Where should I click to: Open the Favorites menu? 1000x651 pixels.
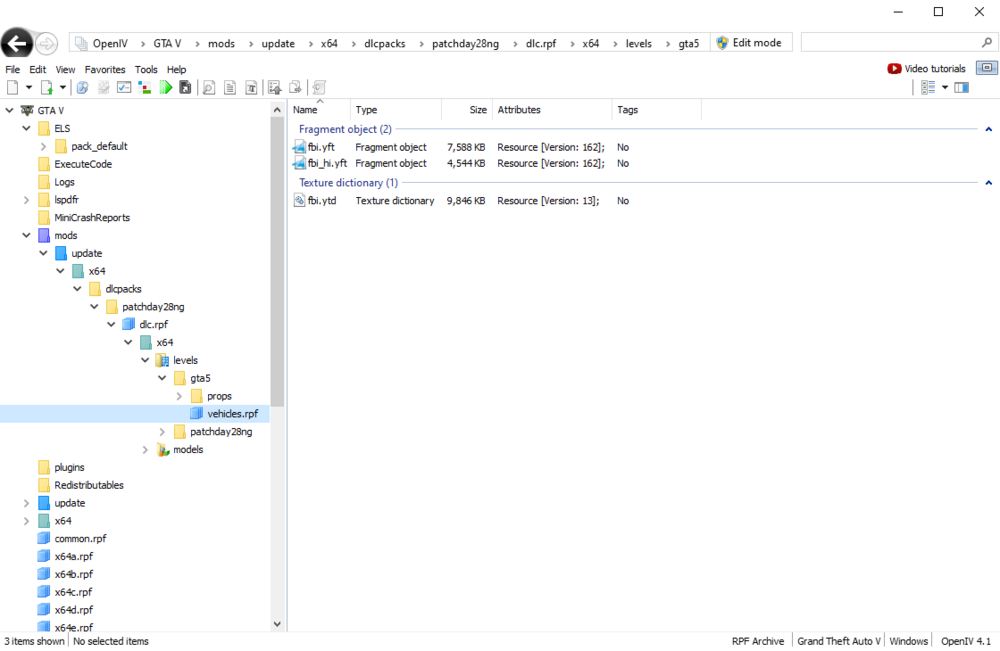point(104,69)
